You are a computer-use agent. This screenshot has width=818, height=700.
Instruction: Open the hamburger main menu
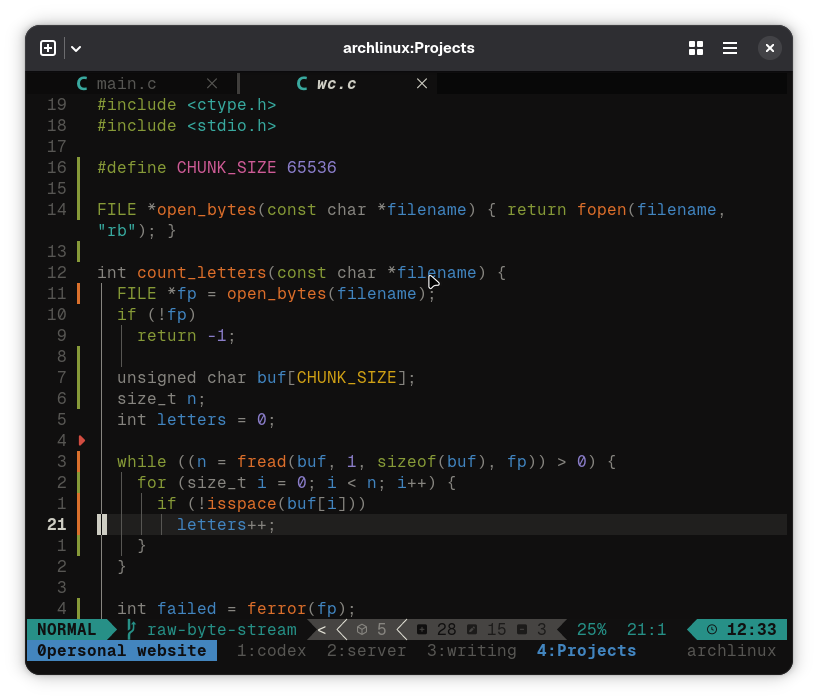click(x=730, y=49)
